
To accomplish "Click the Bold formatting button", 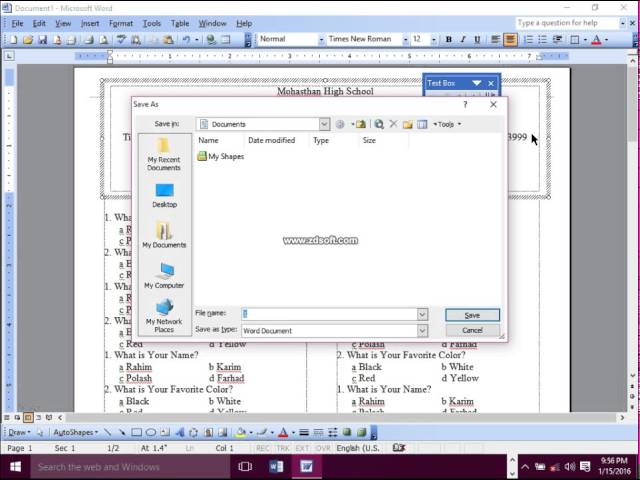I will coord(449,40).
